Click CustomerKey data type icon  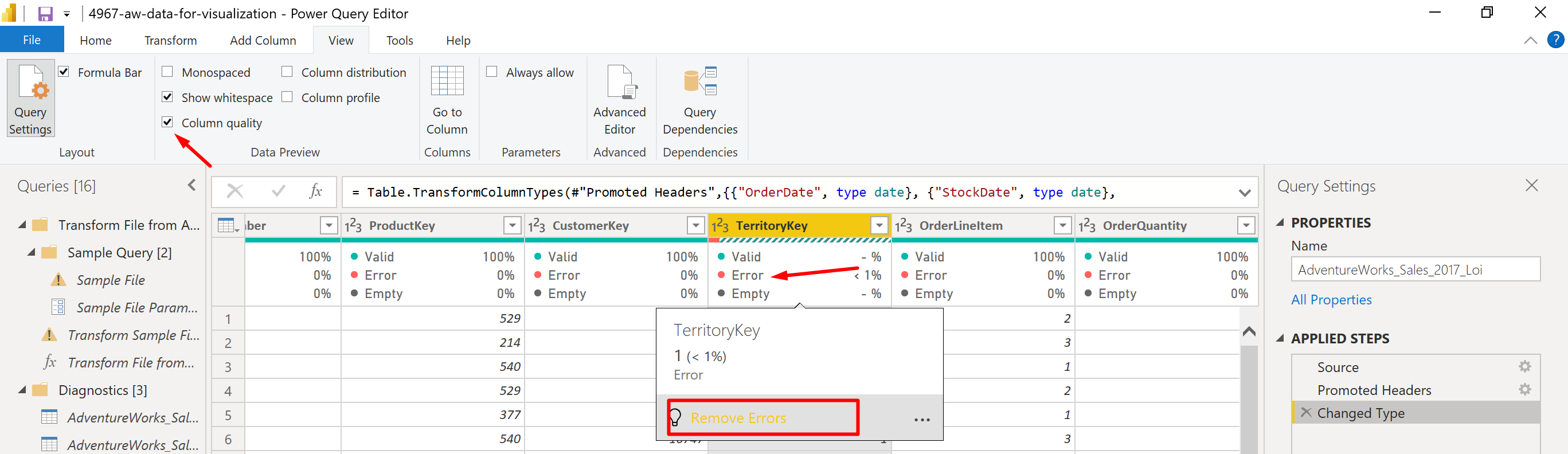[x=536, y=226]
